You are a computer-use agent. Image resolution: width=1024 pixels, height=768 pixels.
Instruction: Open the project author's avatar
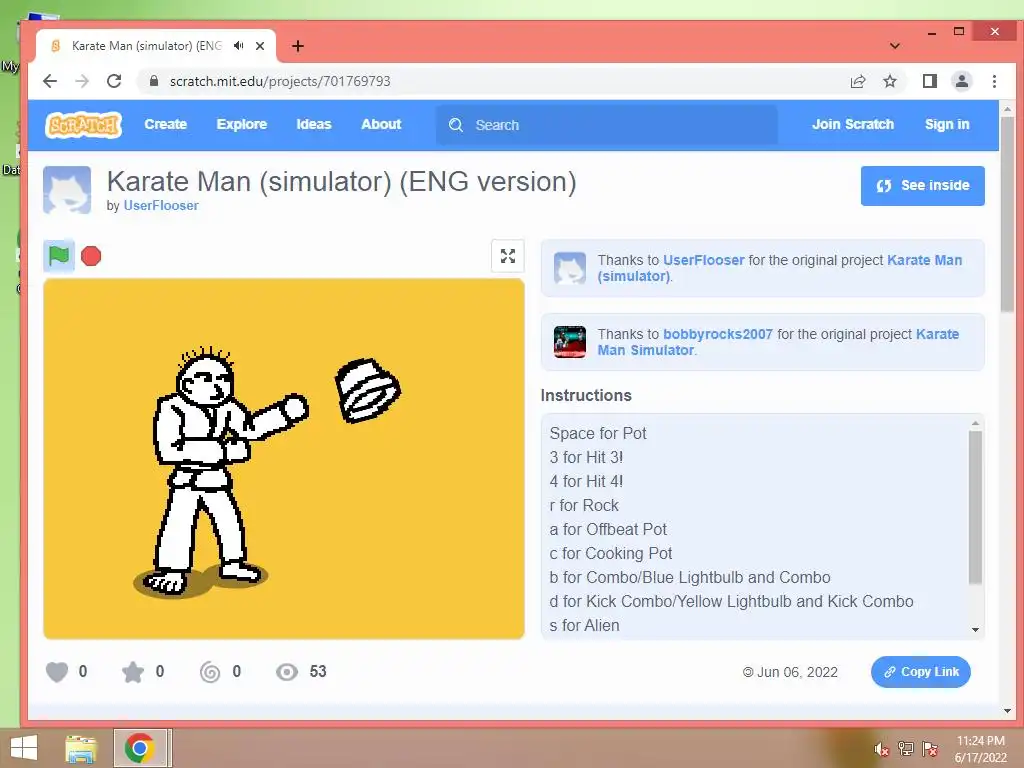click(x=67, y=190)
